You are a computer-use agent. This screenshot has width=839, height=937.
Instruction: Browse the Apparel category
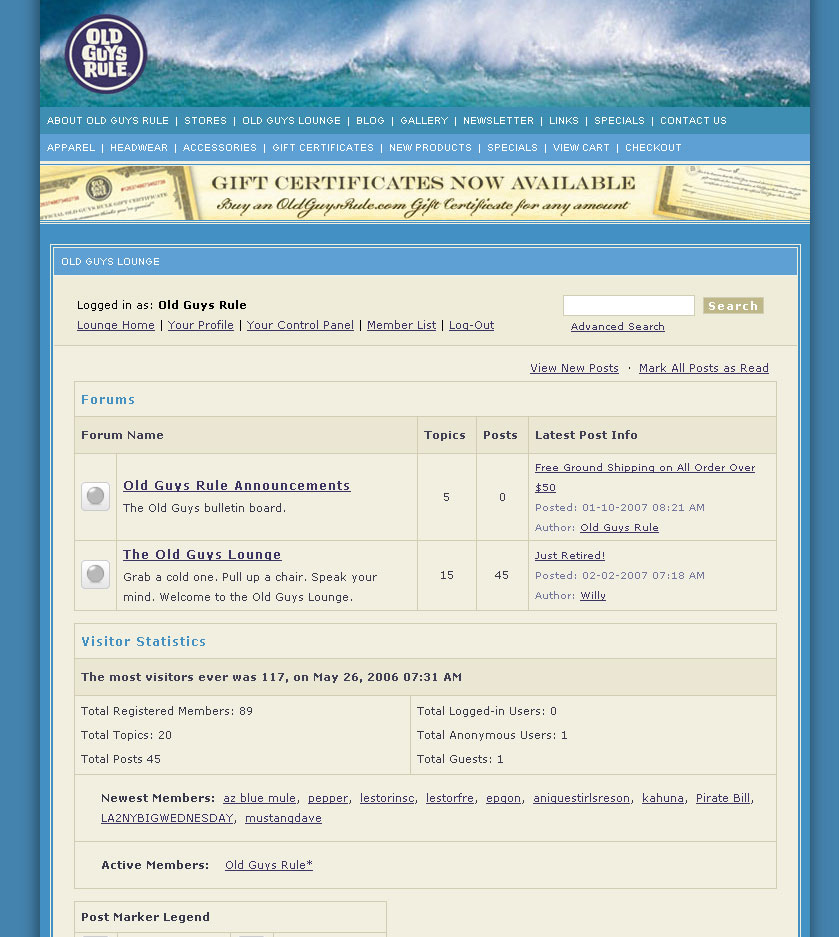coord(71,148)
